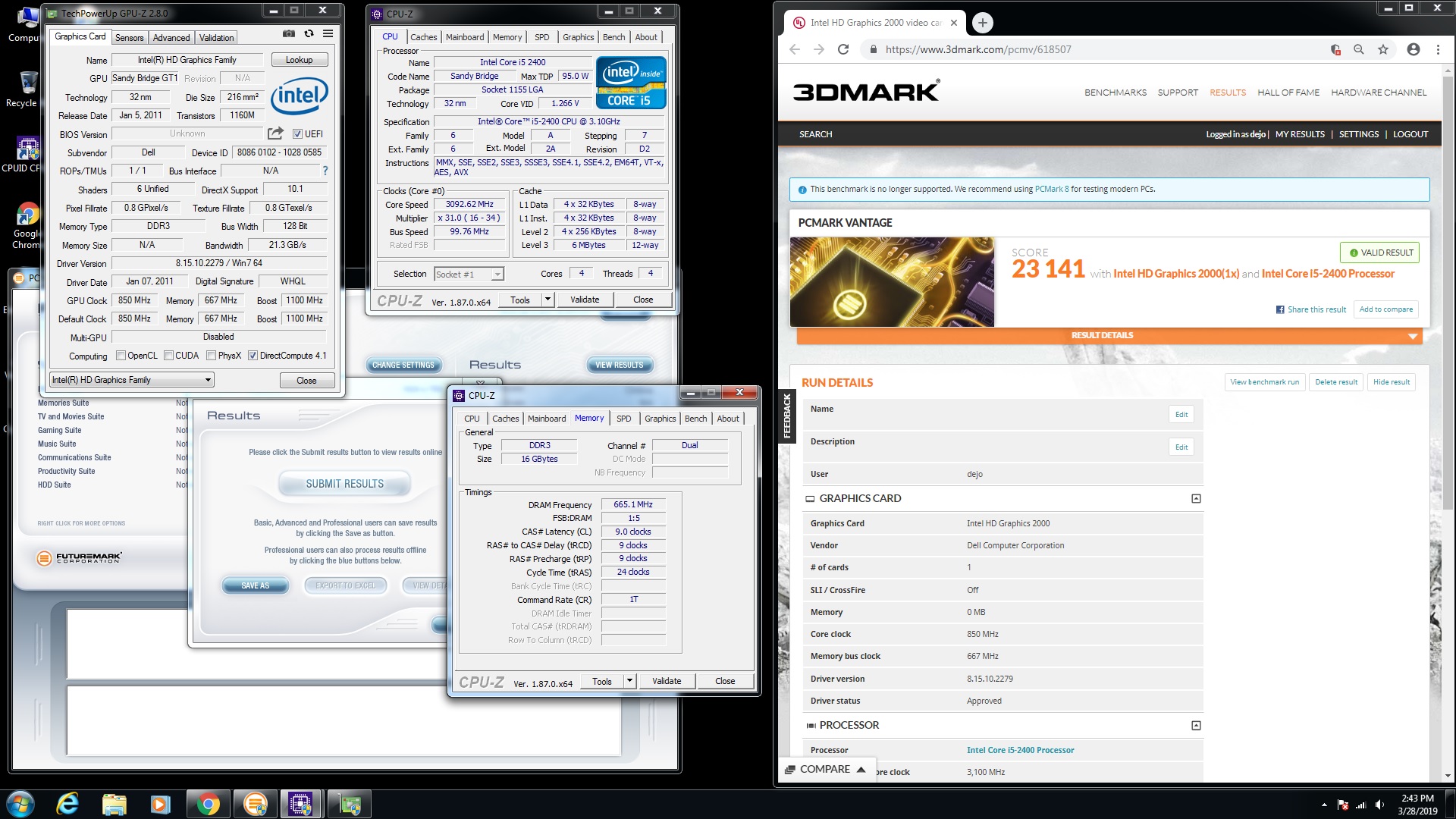Viewport: 1456px width, 819px height.
Task: Close the Intel HD Graphics 2000 tab
Action: 954,23
